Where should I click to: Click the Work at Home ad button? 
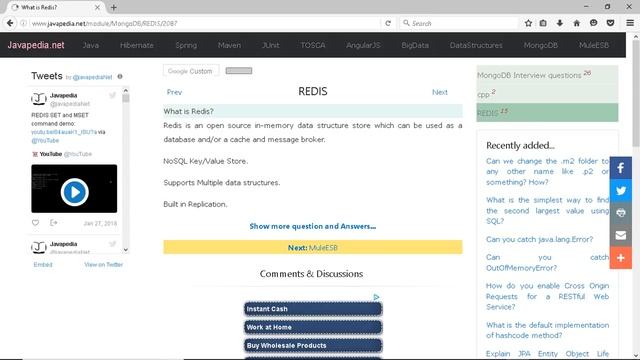[x=313, y=327]
